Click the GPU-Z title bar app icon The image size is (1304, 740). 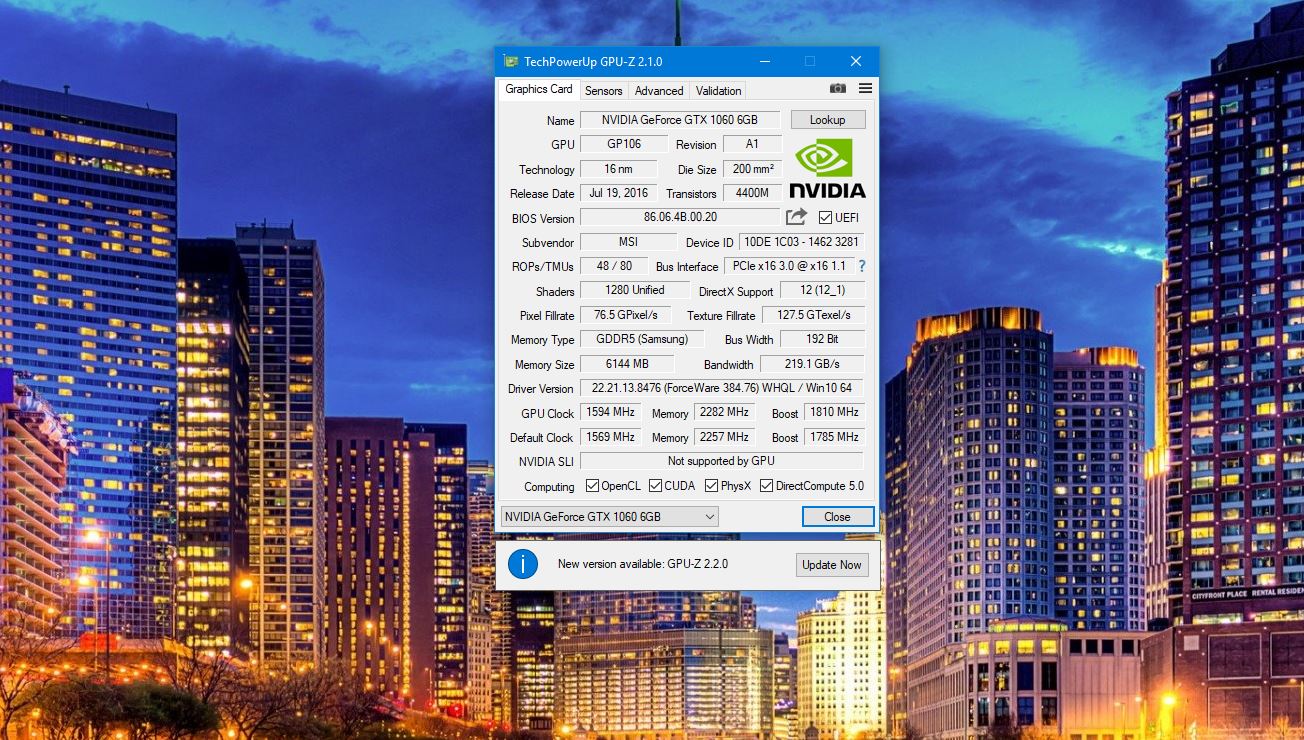(x=510, y=62)
